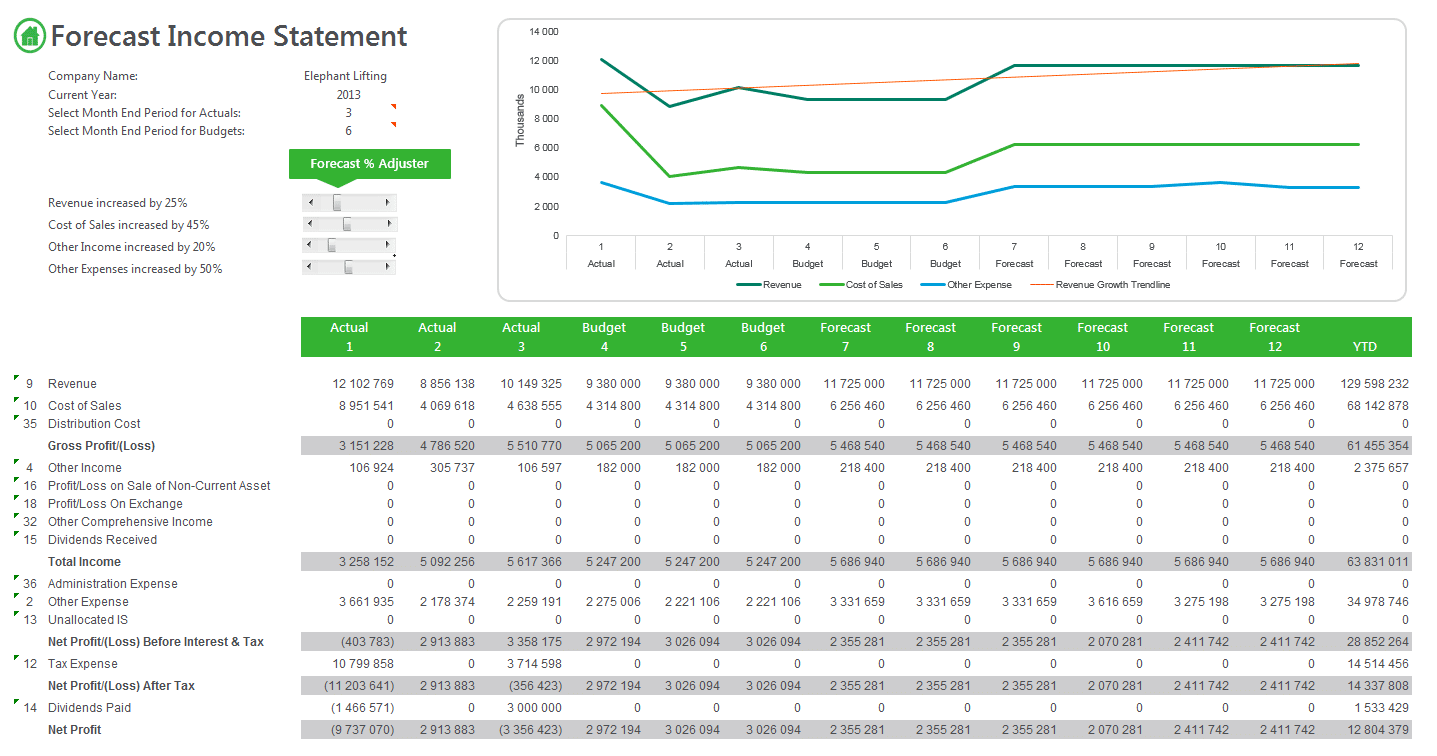Click the Tax Expense row label
The width and height of the screenshot is (1437, 756).
tap(83, 664)
